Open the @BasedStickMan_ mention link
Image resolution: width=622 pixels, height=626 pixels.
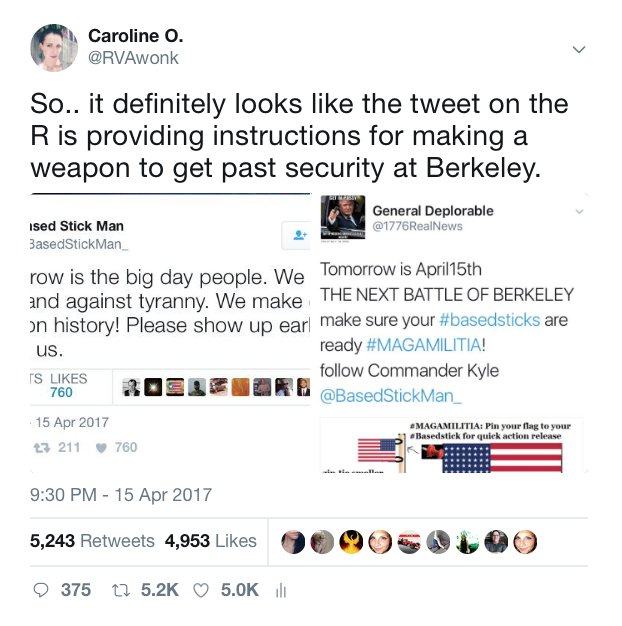[391, 396]
